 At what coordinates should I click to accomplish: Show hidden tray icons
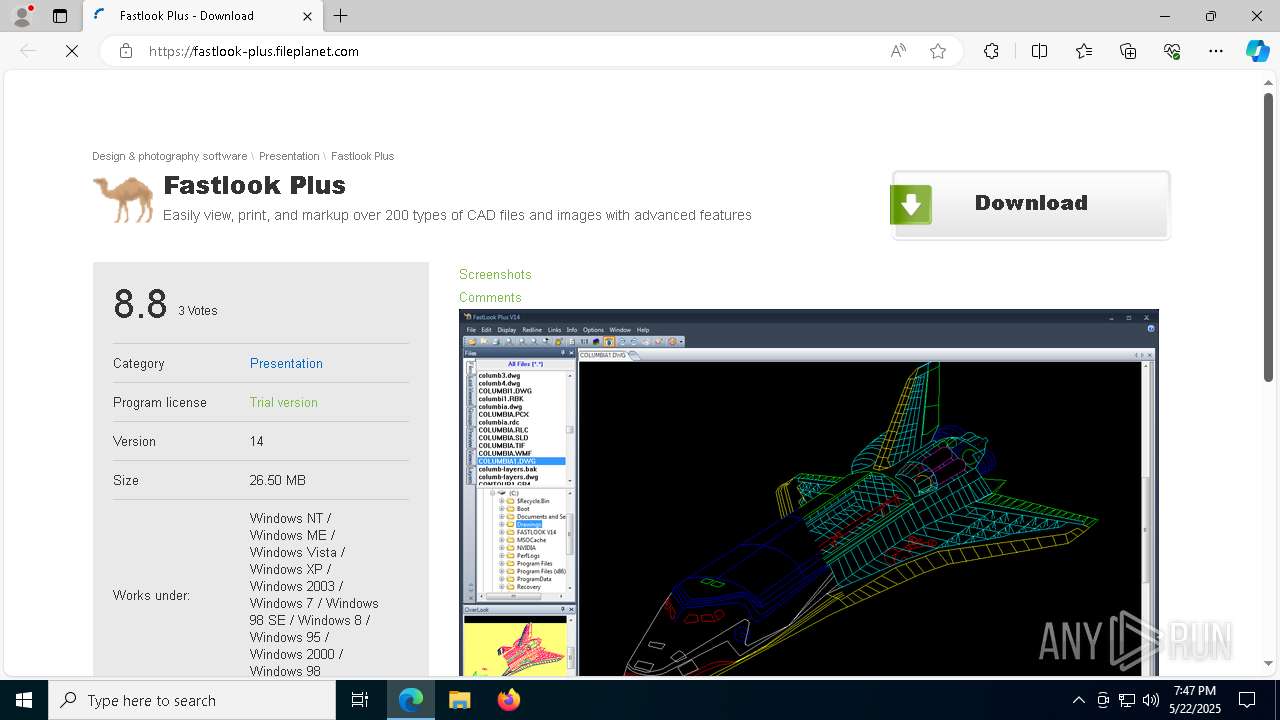(1078, 700)
